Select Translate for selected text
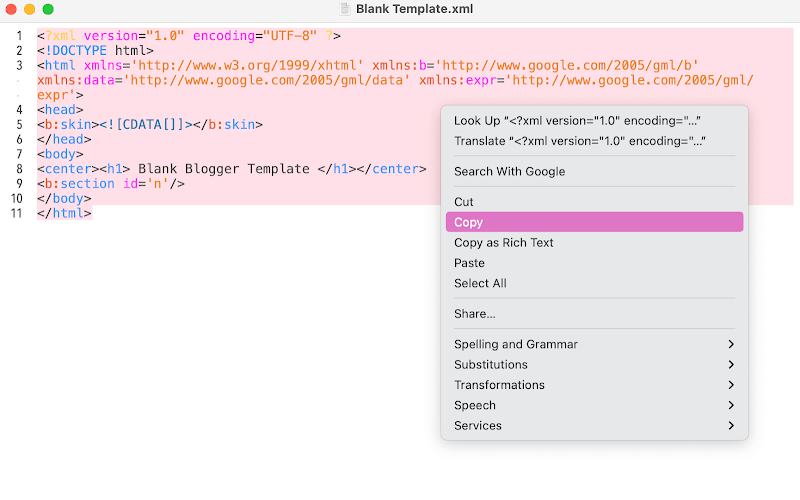 click(x=594, y=141)
